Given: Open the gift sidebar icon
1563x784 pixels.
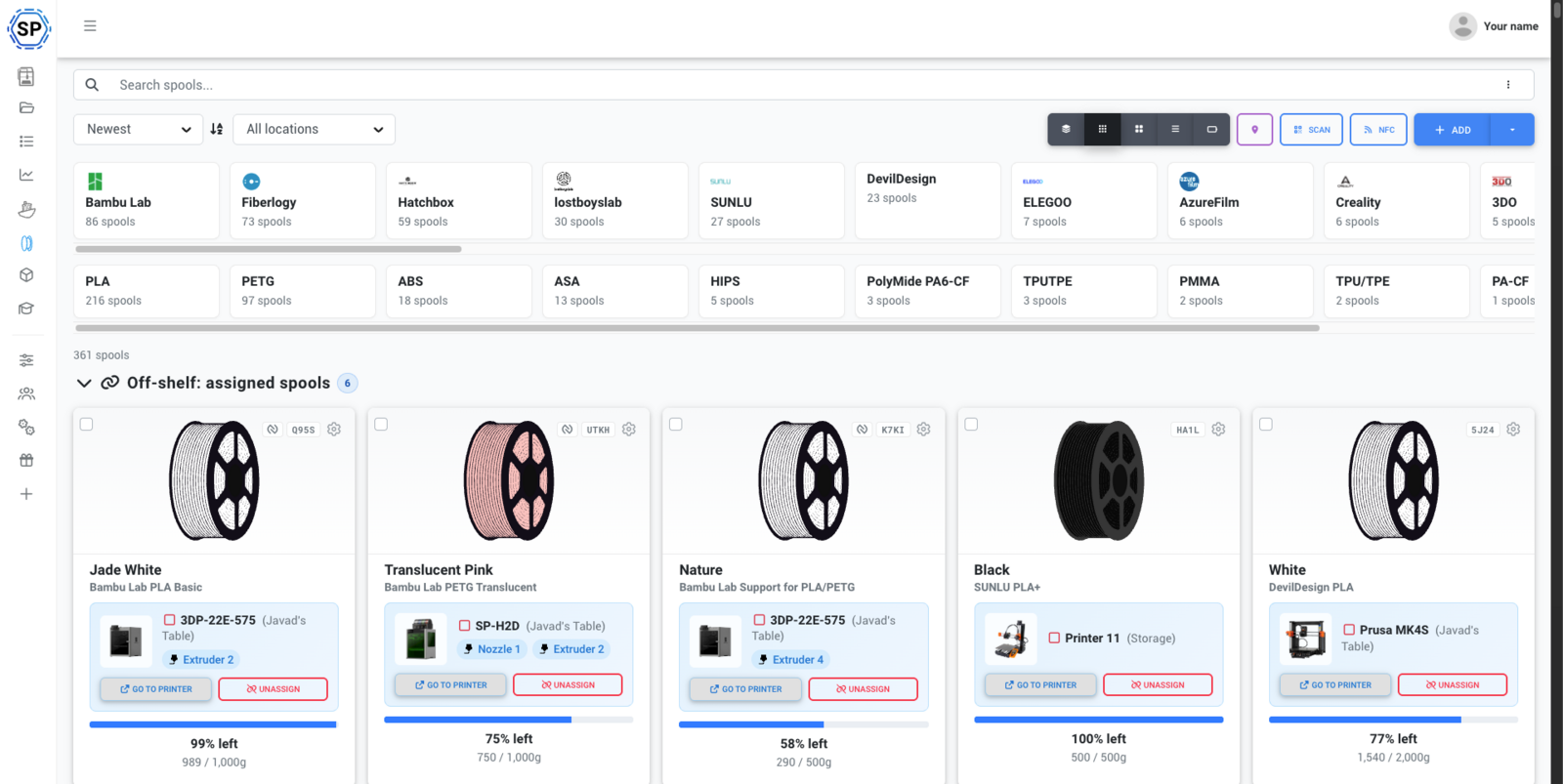Looking at the screenshot, I should tap(26, 460).
